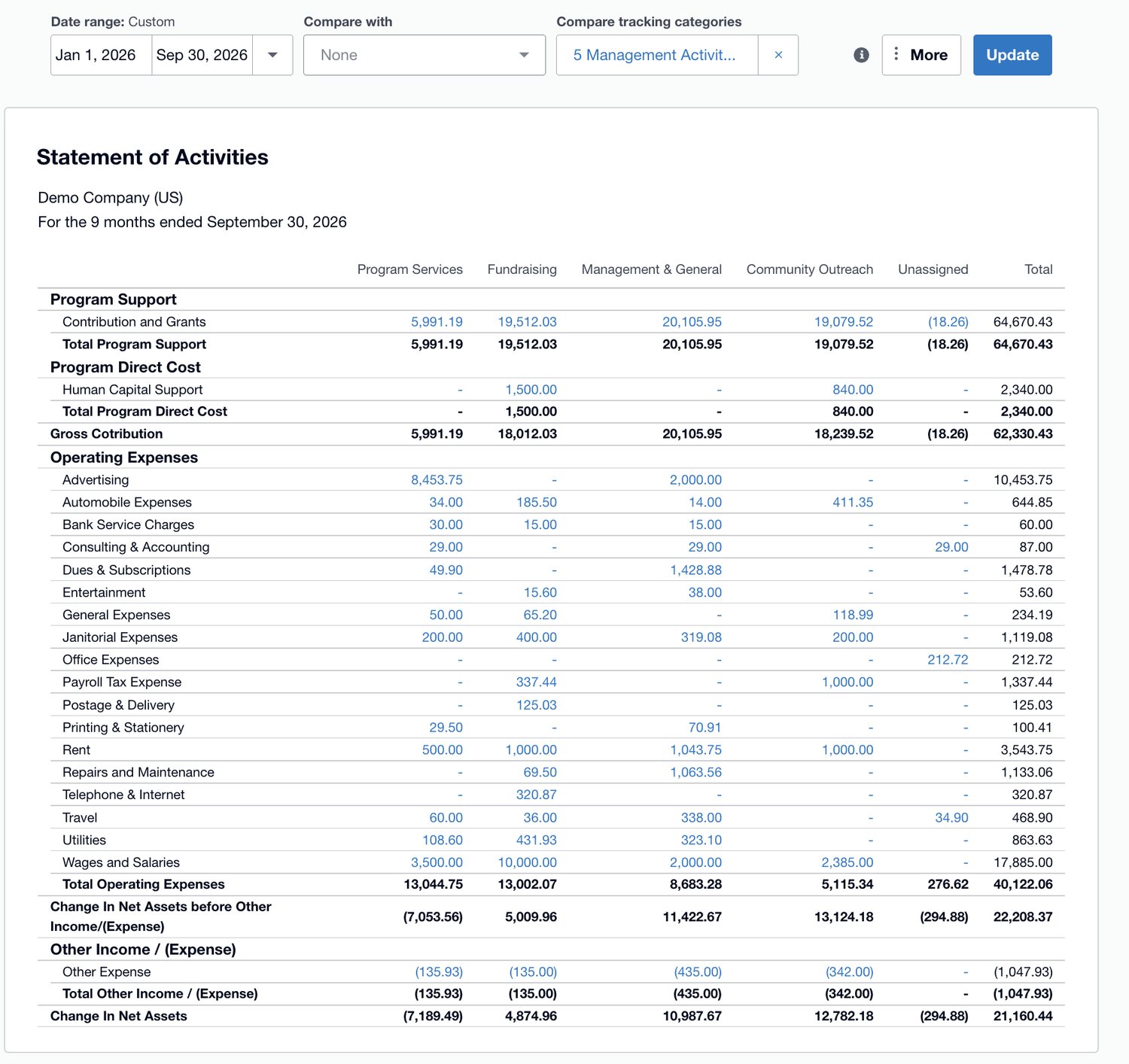This screenshot has width=1129, height=1064.
Task: Open Fundraising Utilities 431.93
Action: (536, 841)
